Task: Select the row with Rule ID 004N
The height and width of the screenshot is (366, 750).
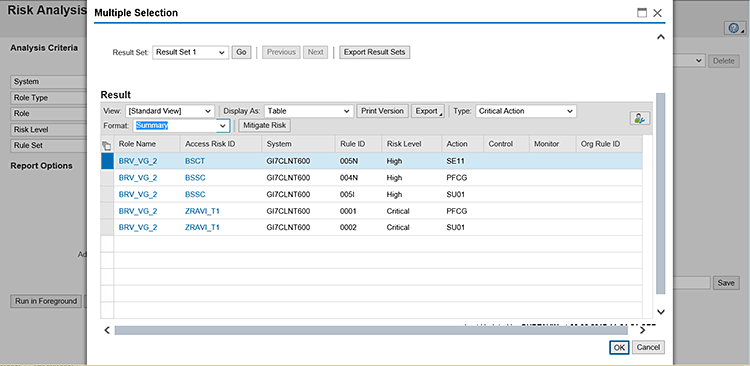Action: coord(107,177)
